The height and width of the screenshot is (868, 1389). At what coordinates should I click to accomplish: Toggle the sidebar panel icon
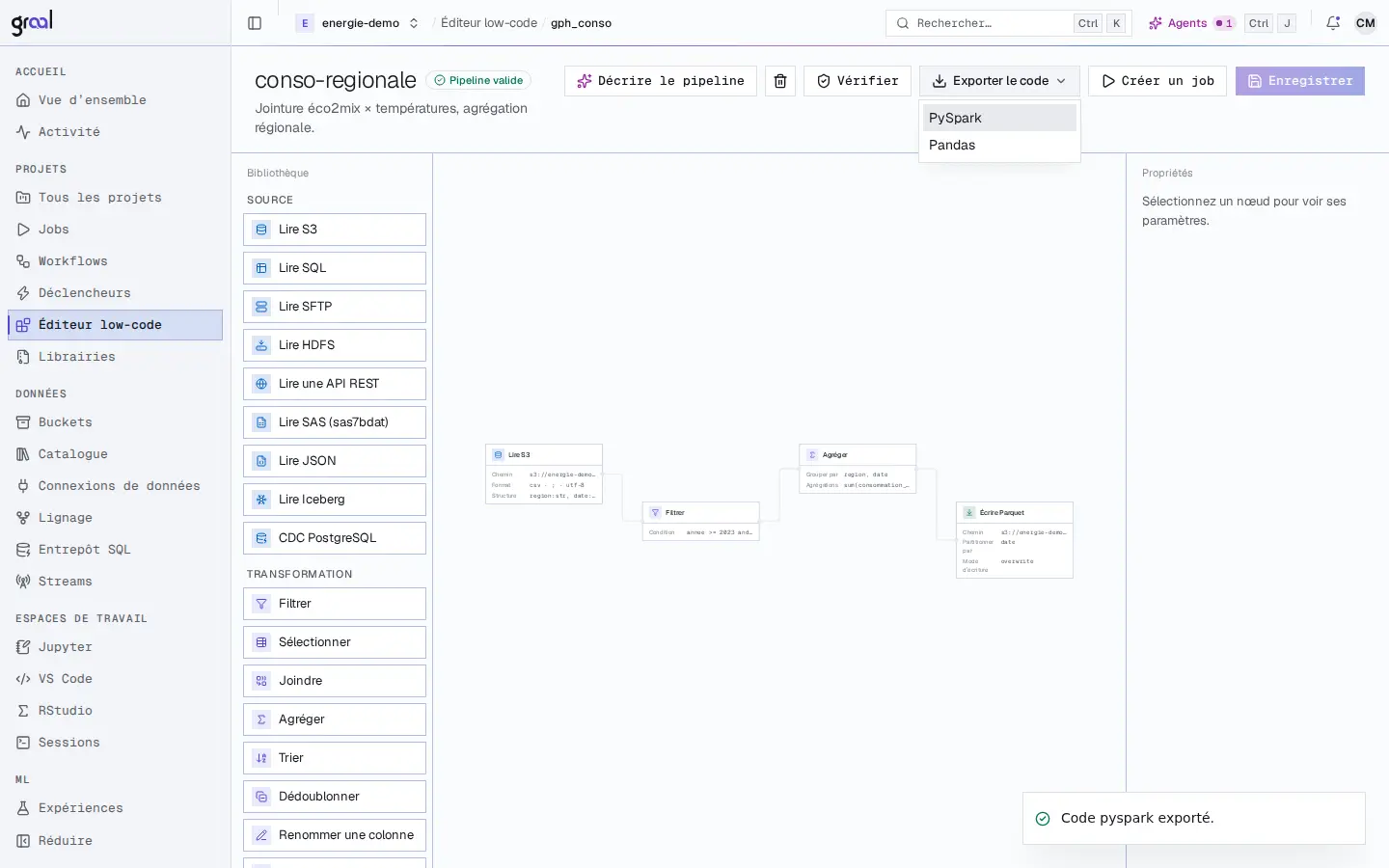pyautogui.click(x=255, y=23)
